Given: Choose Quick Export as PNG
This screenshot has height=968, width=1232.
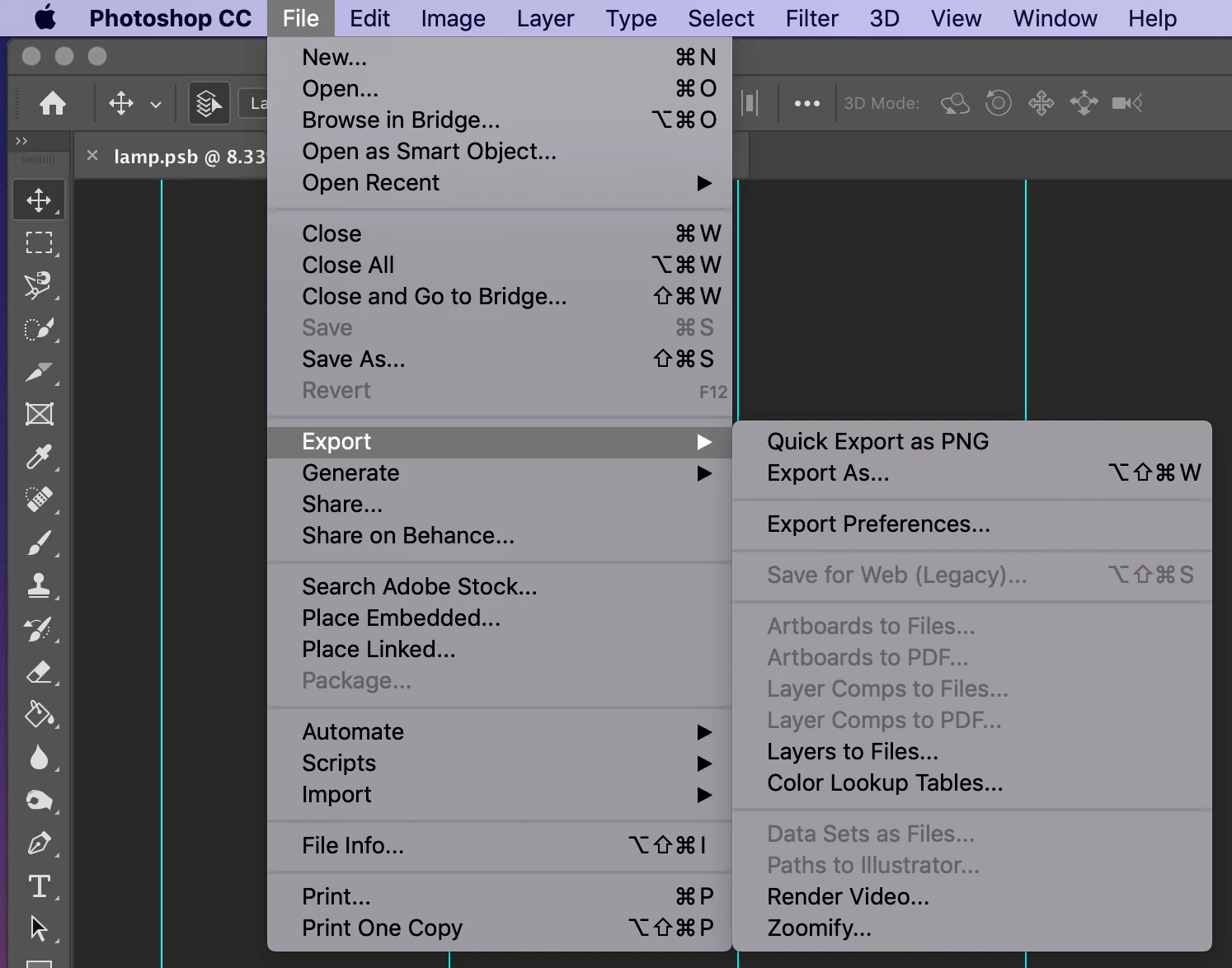Looking at the screenshot, I should coord(972,442).
